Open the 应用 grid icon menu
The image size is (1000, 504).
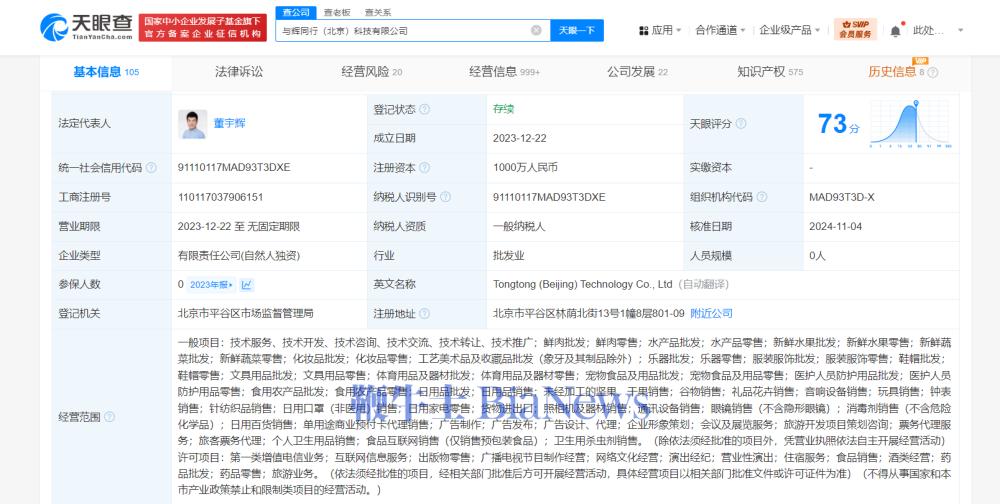point(643,30)
